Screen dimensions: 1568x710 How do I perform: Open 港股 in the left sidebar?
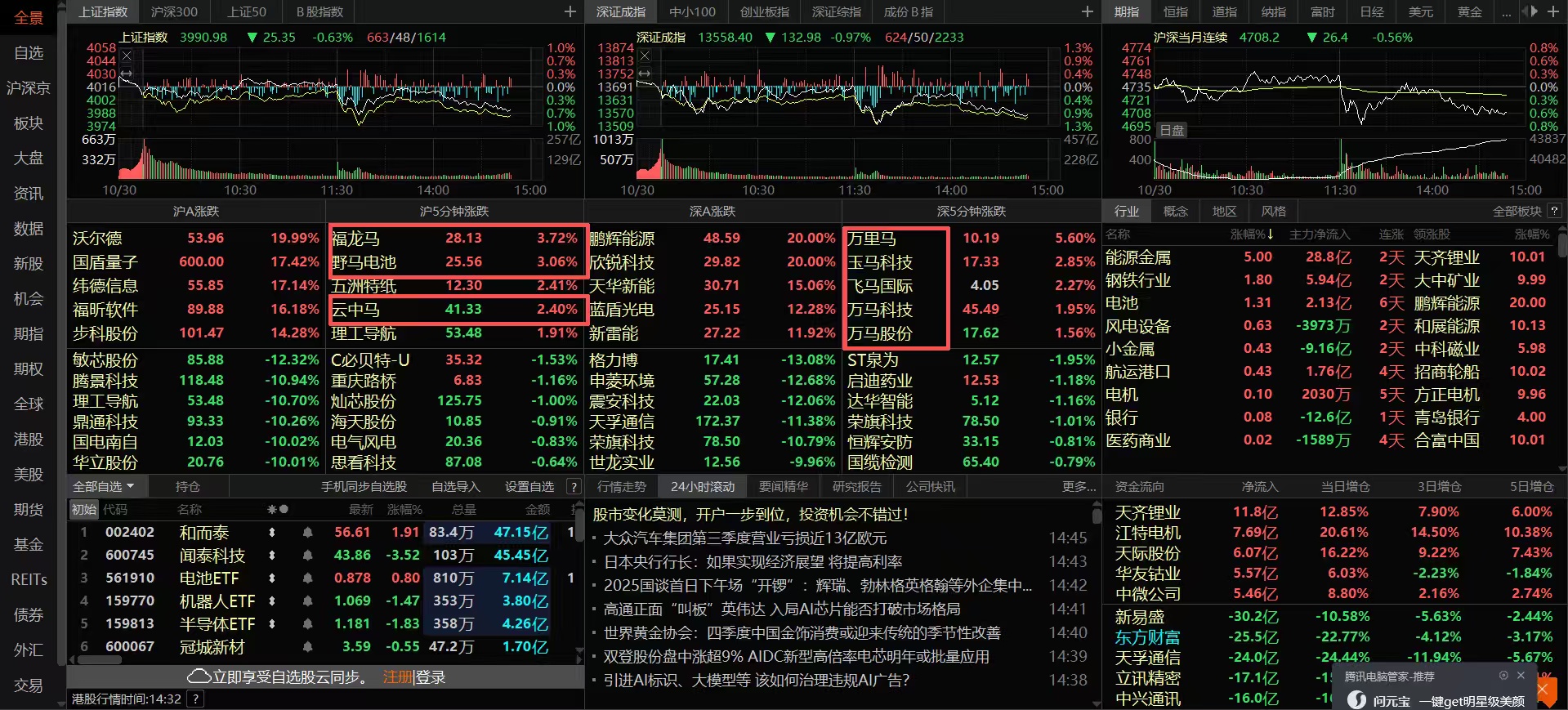(x=29, y=439)
